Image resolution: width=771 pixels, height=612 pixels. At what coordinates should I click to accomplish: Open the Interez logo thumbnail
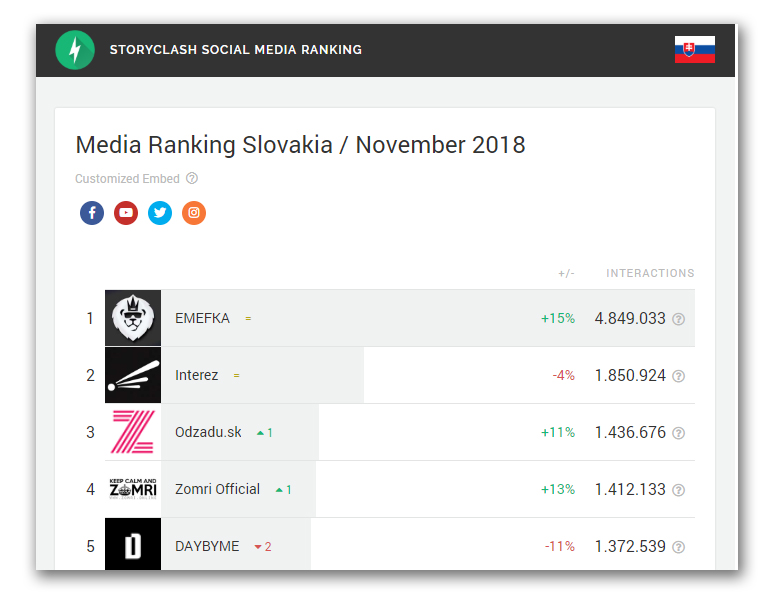(x=133, y=375)
